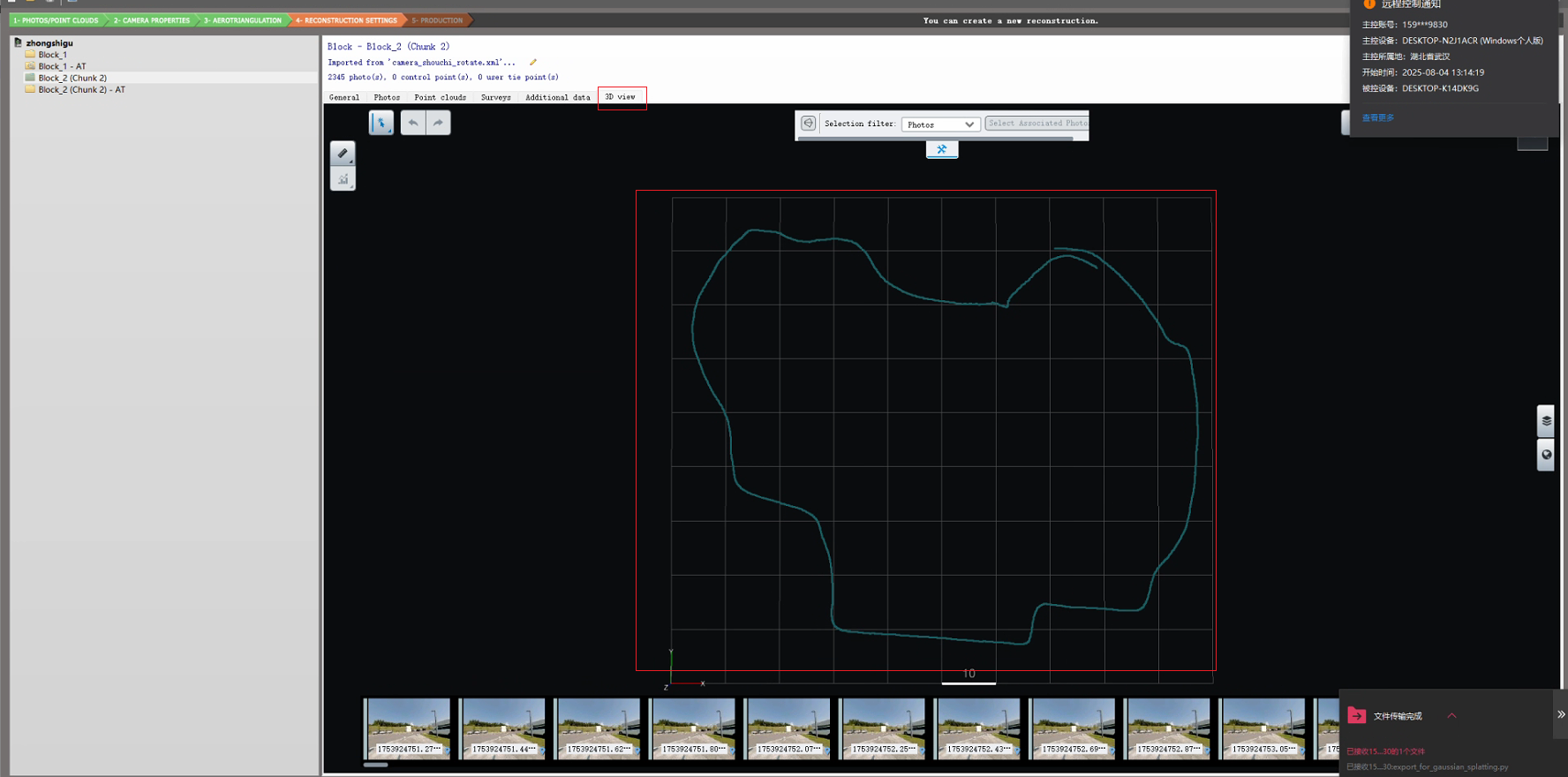Collapse the file transfer notification chevron
The width and height of the screenshot is (1568, 777).
(1451, 715)
